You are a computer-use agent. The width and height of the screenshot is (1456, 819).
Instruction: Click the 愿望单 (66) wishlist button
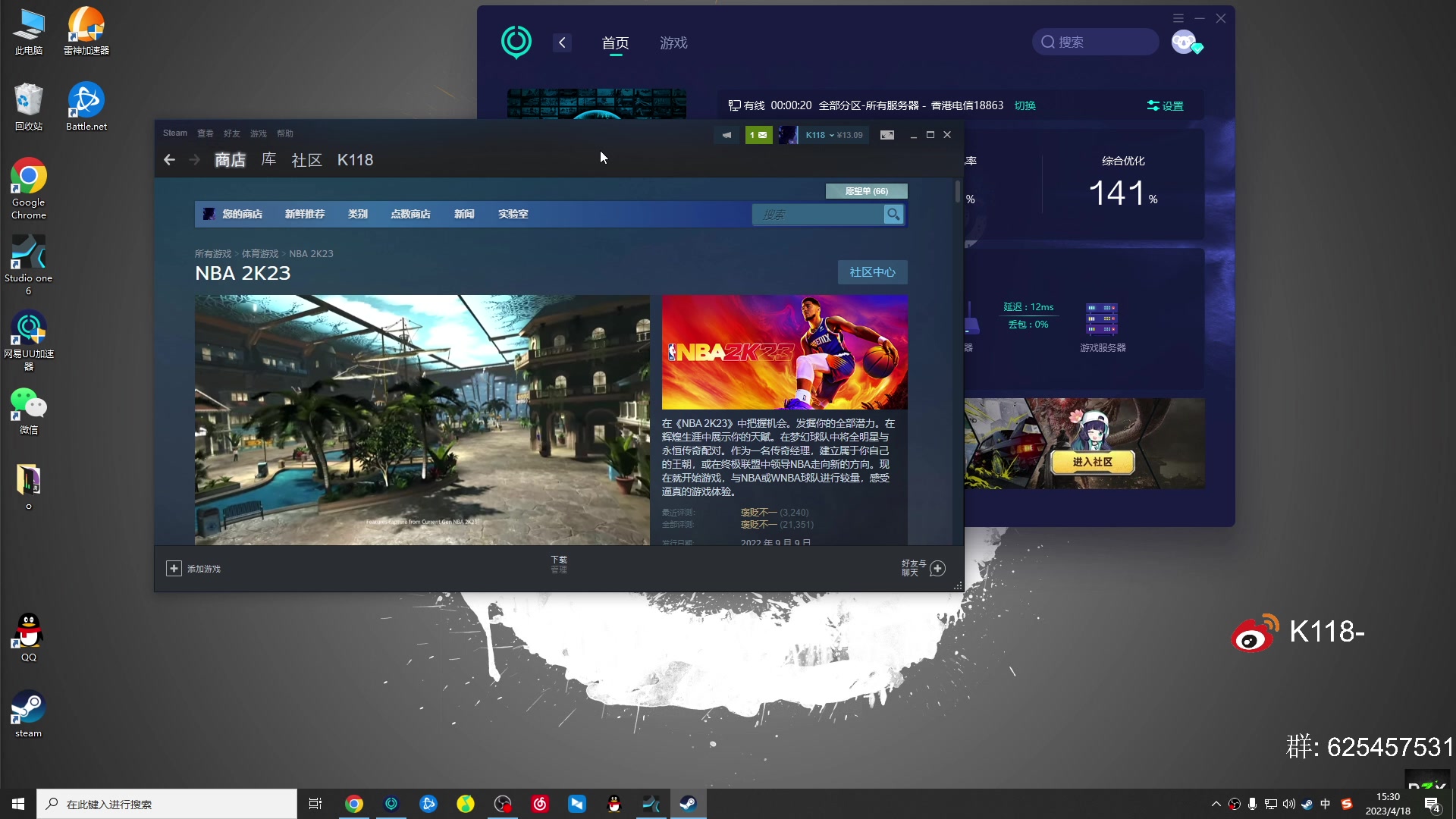coord(866,191)
